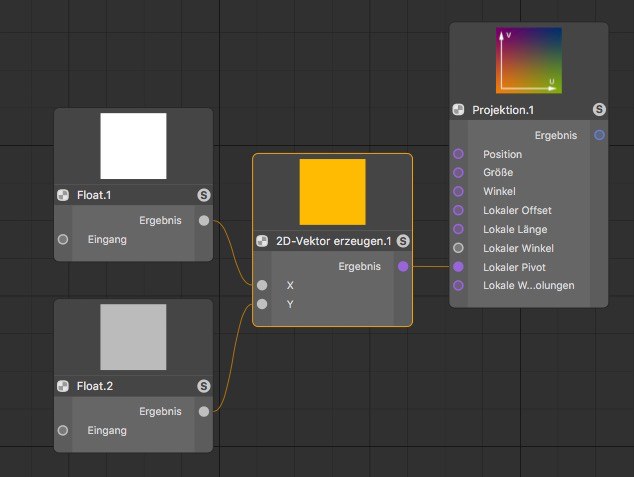634x477 pixels.
Task: Click the S solo icon on Projektion.1
Action: pos(599,110)
